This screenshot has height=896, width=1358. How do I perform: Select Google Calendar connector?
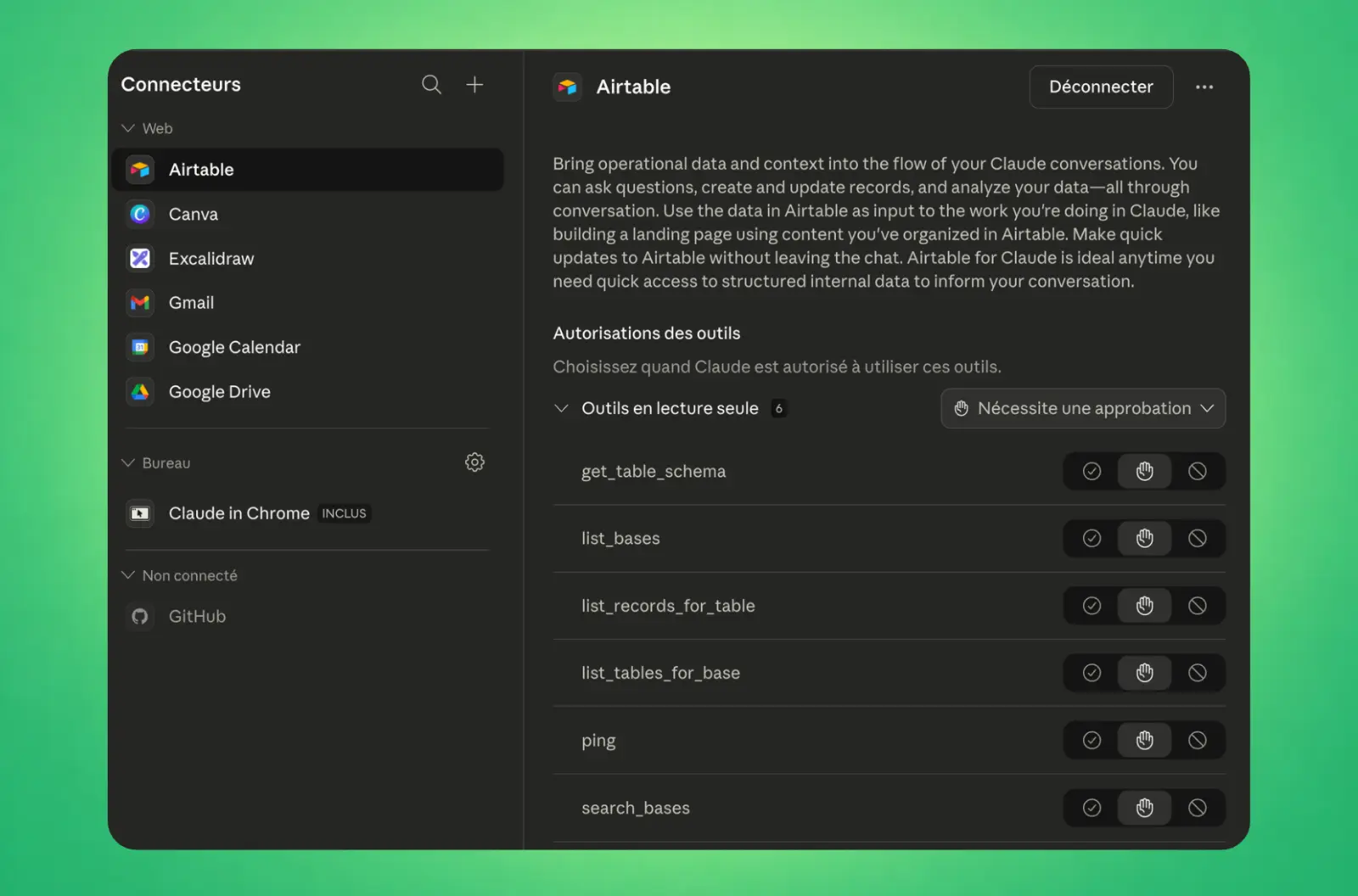234,348
